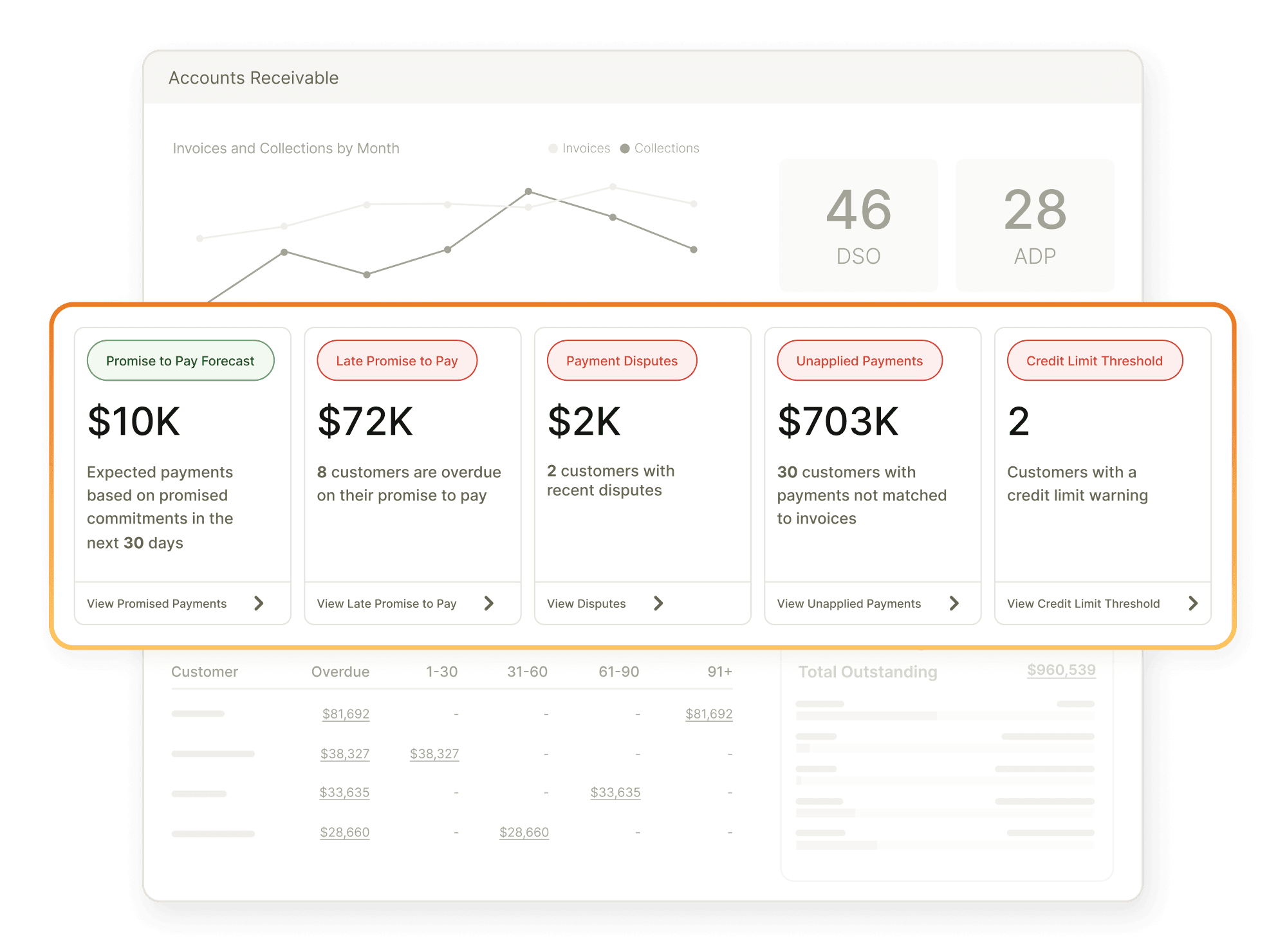Toggle Invoices series in chart legend
Image resolution: width=1287 pixels, height=952 pixels.
pyautogui.click(x=579, y=149)
